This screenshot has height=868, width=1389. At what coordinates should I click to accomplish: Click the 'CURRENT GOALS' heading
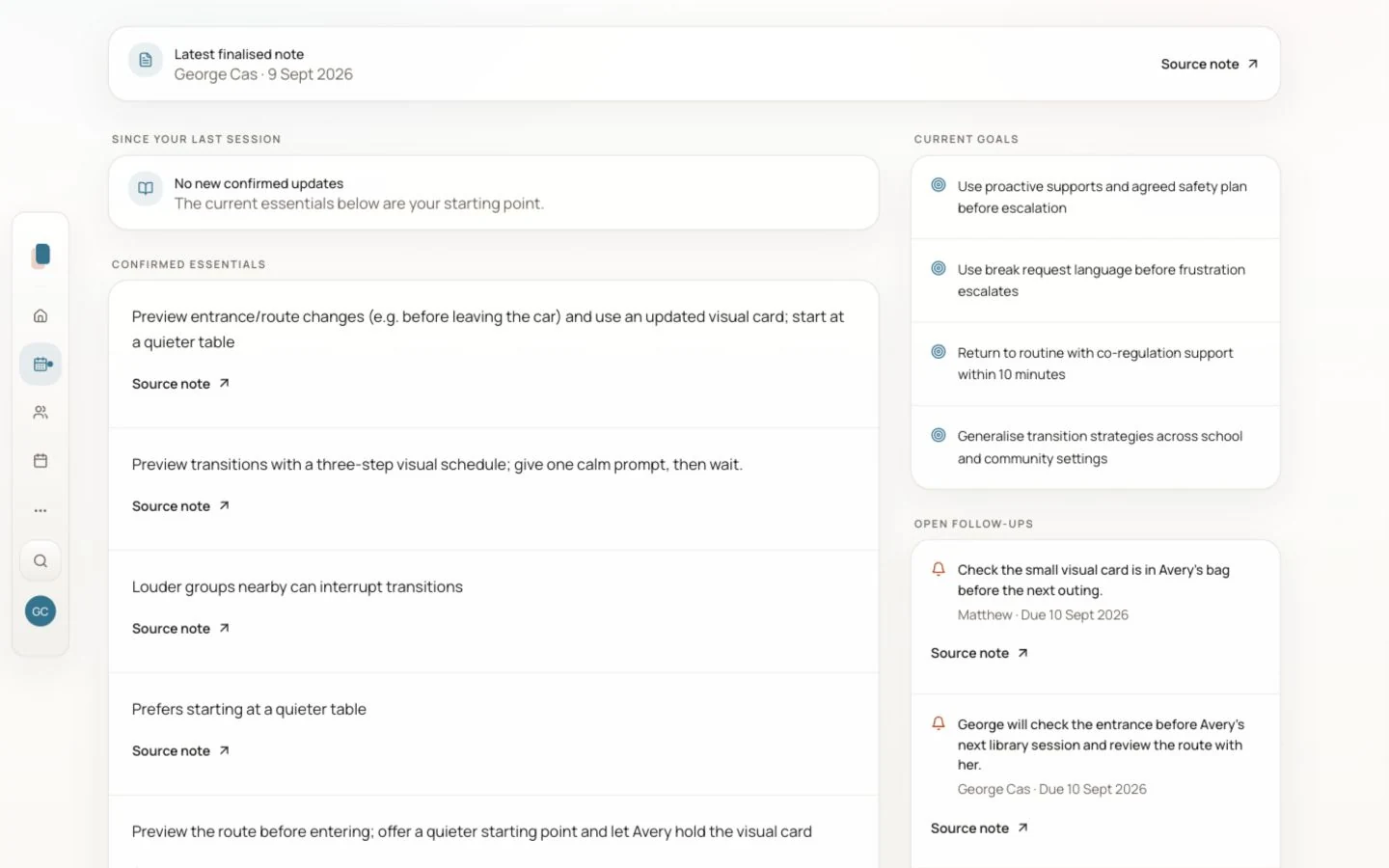[966, 139]
